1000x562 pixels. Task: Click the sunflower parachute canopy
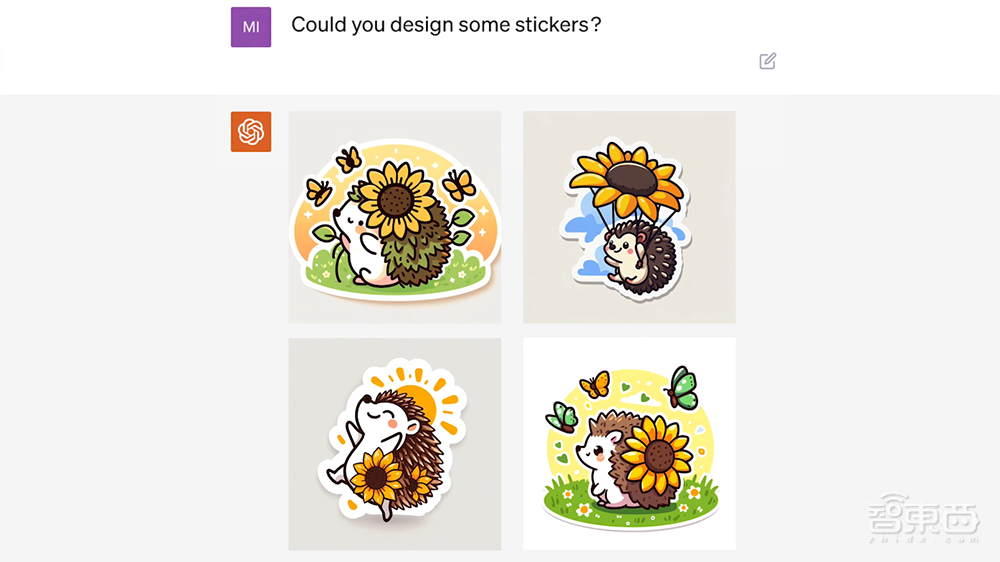(628, 178)
